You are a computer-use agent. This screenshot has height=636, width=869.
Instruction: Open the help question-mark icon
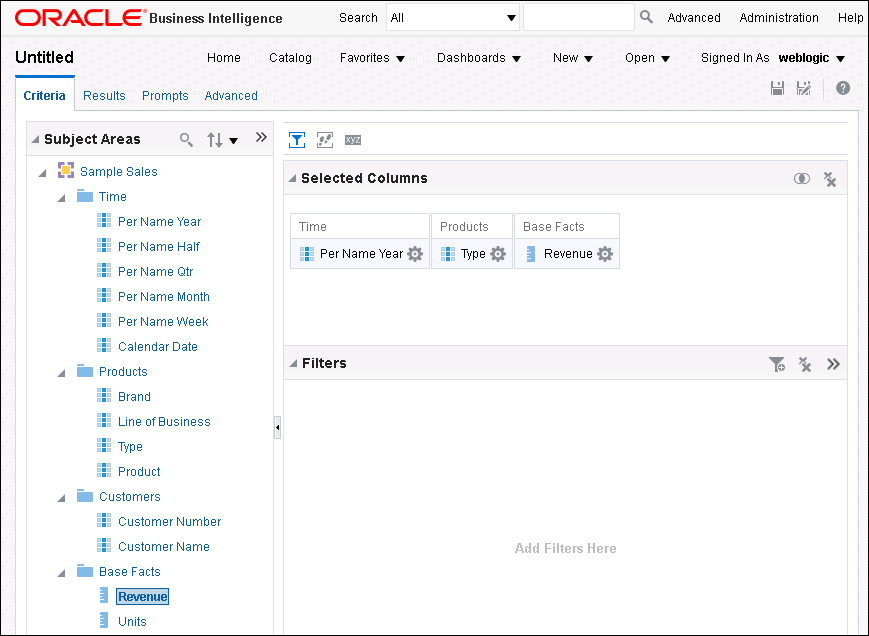tap(842, 88)
